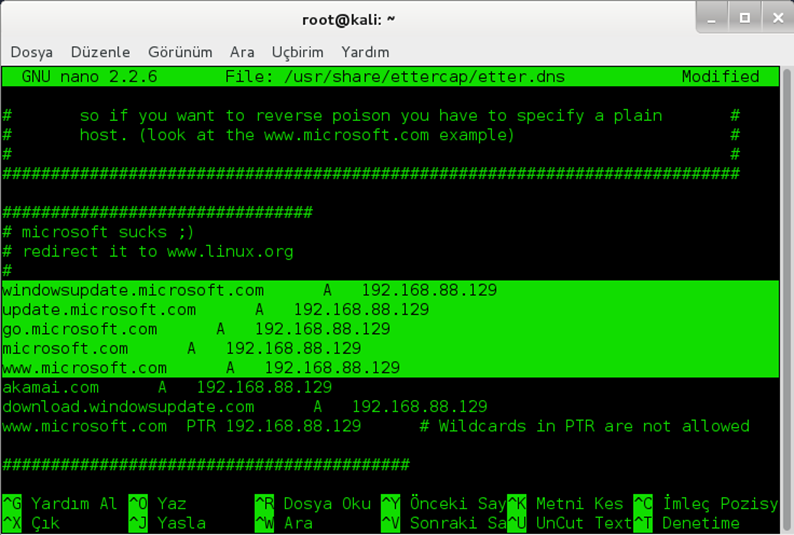
Task: Open the Görünüm menu
Action: pyautogui.click(x=180, y=52)
